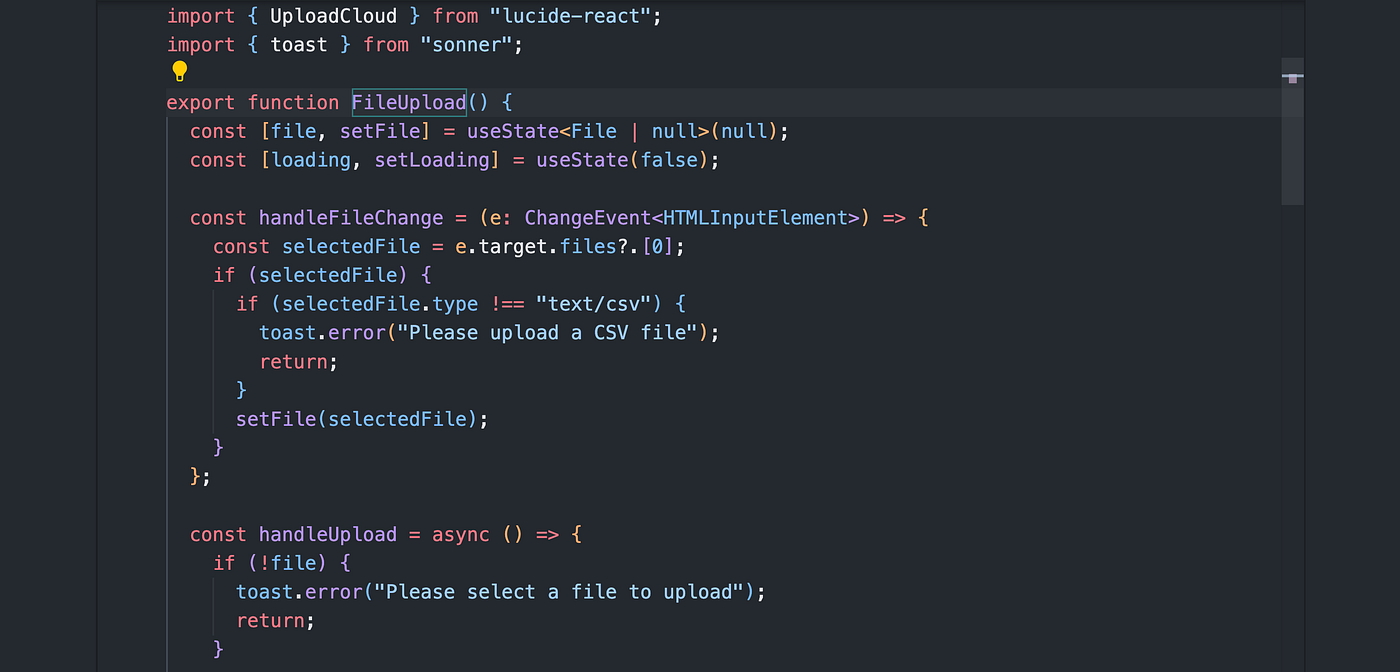Click the yellow lightbulb quick-fix icon
Viewport: 1400px width, 672px height.
[x=179, y=71]
